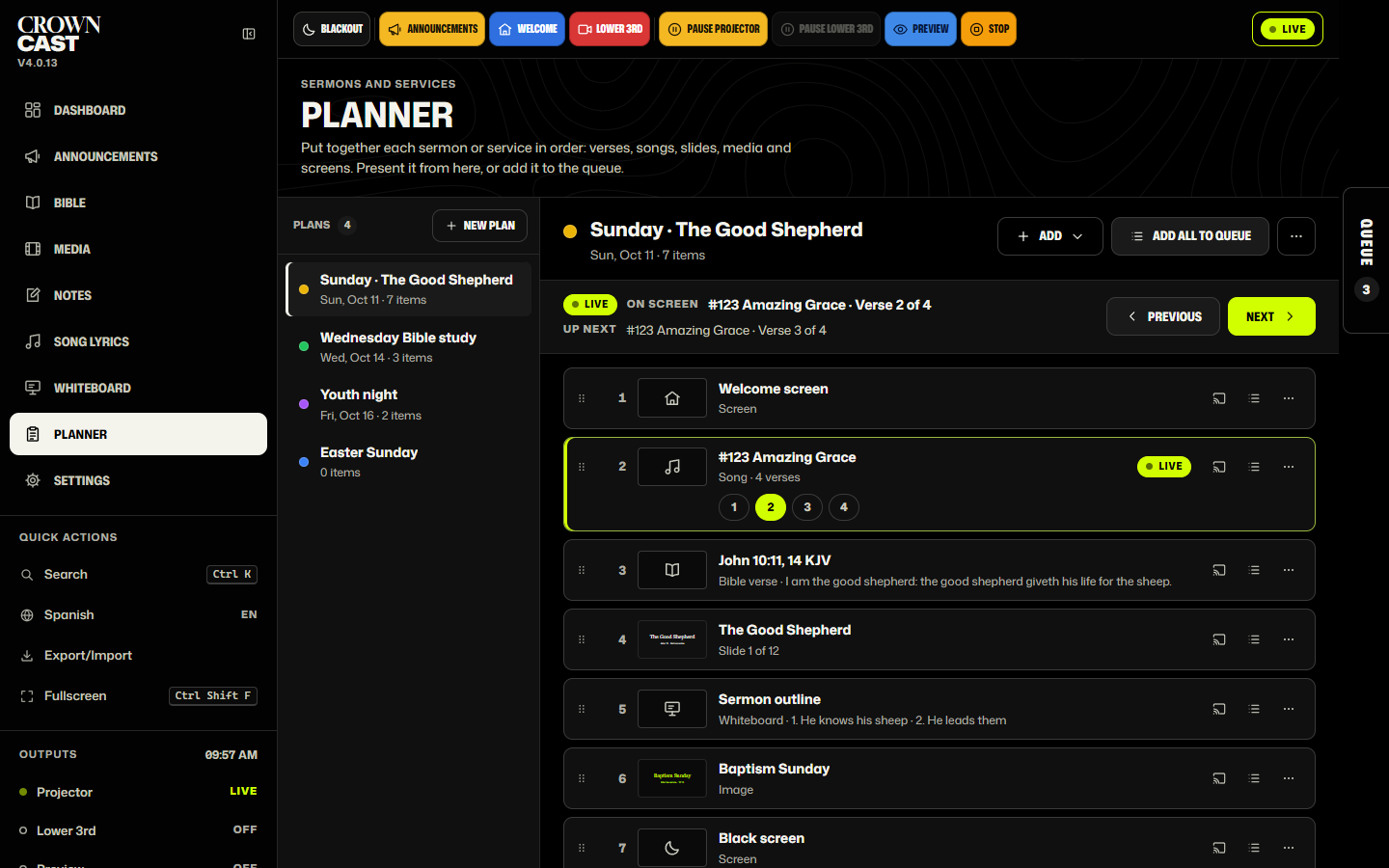Screen dimensions: 1389x868
Task: Open the plan's three-dot options menu in header
Action: [1296, 236]
